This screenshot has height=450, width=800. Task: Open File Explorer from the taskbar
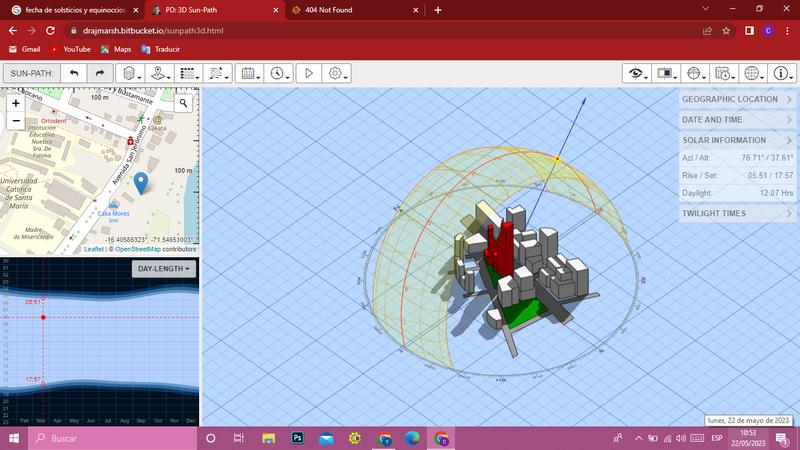(x=268, y=438)
